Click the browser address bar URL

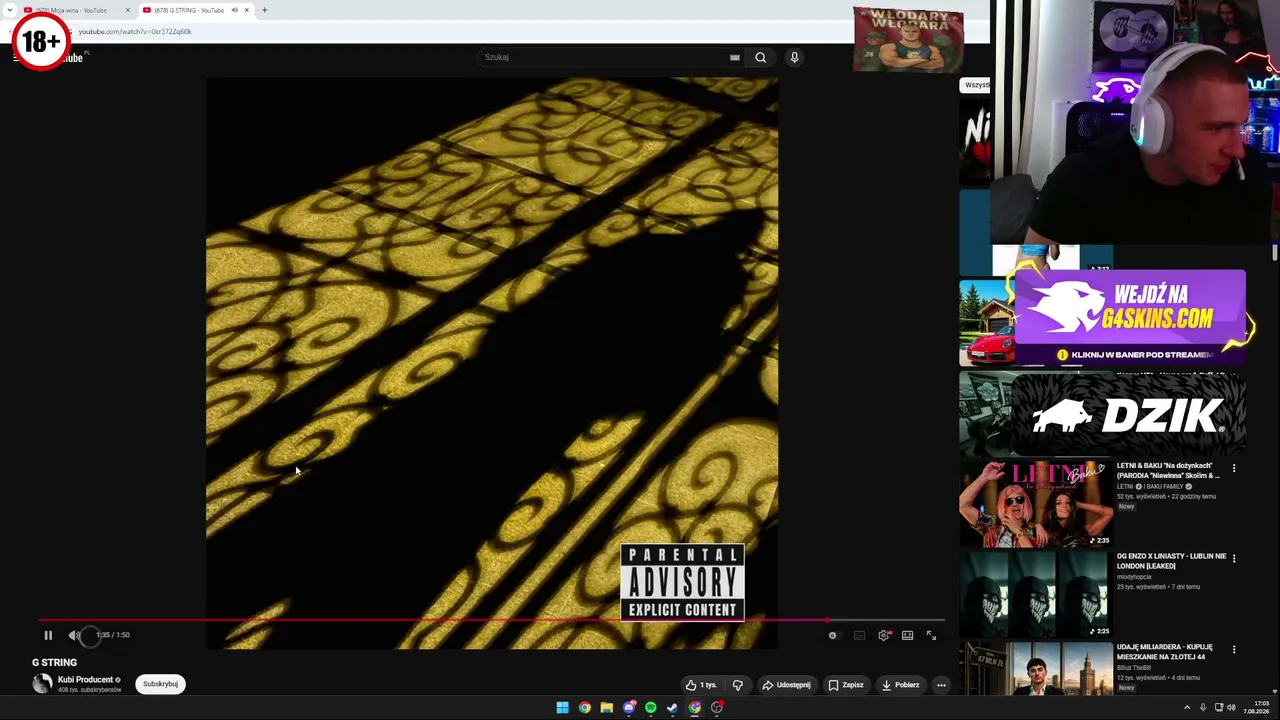[x=135, y=31]
